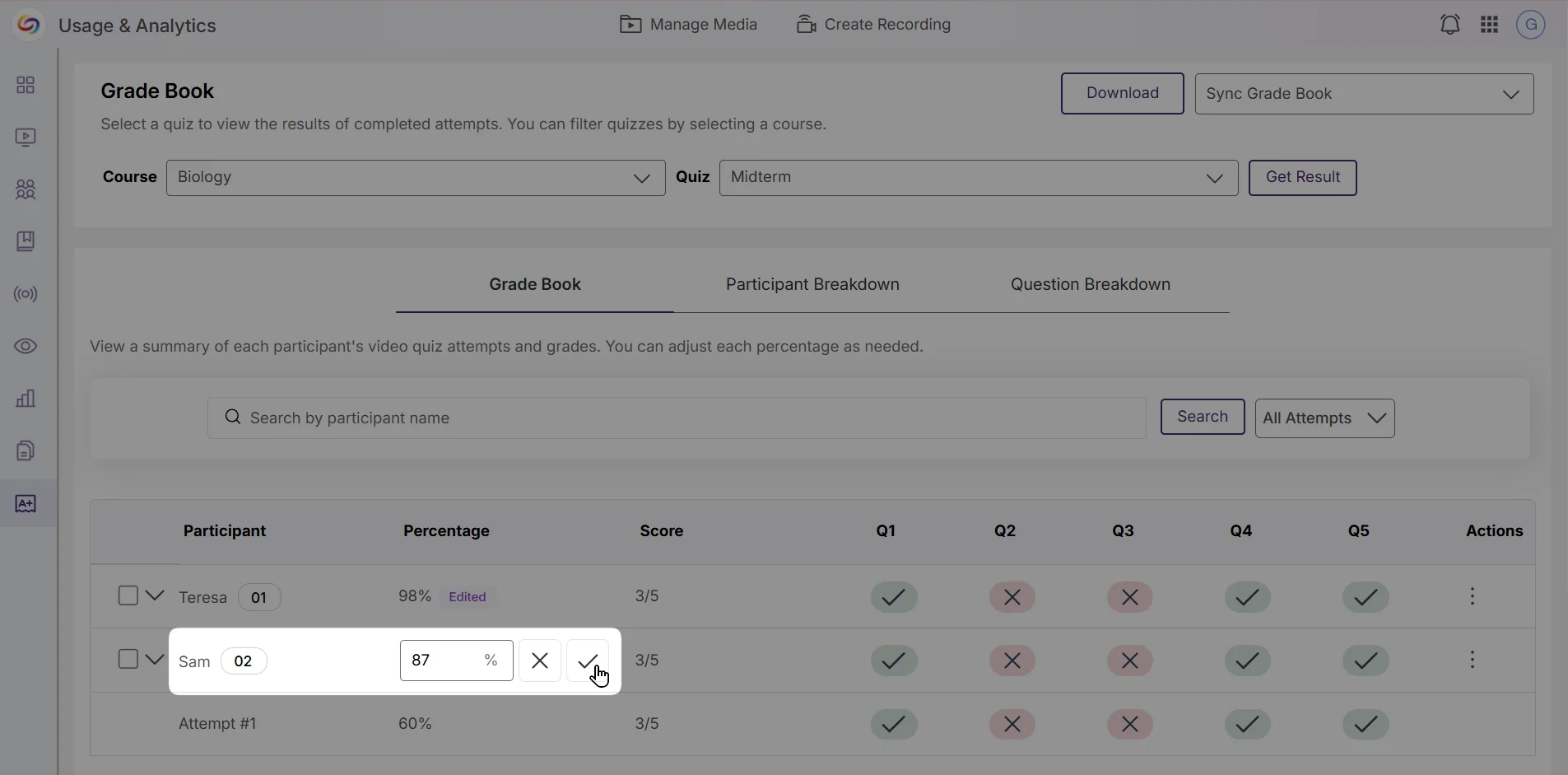Click the Get Result button
This screenshot has height=775, width=1568.
(1302, 177)
